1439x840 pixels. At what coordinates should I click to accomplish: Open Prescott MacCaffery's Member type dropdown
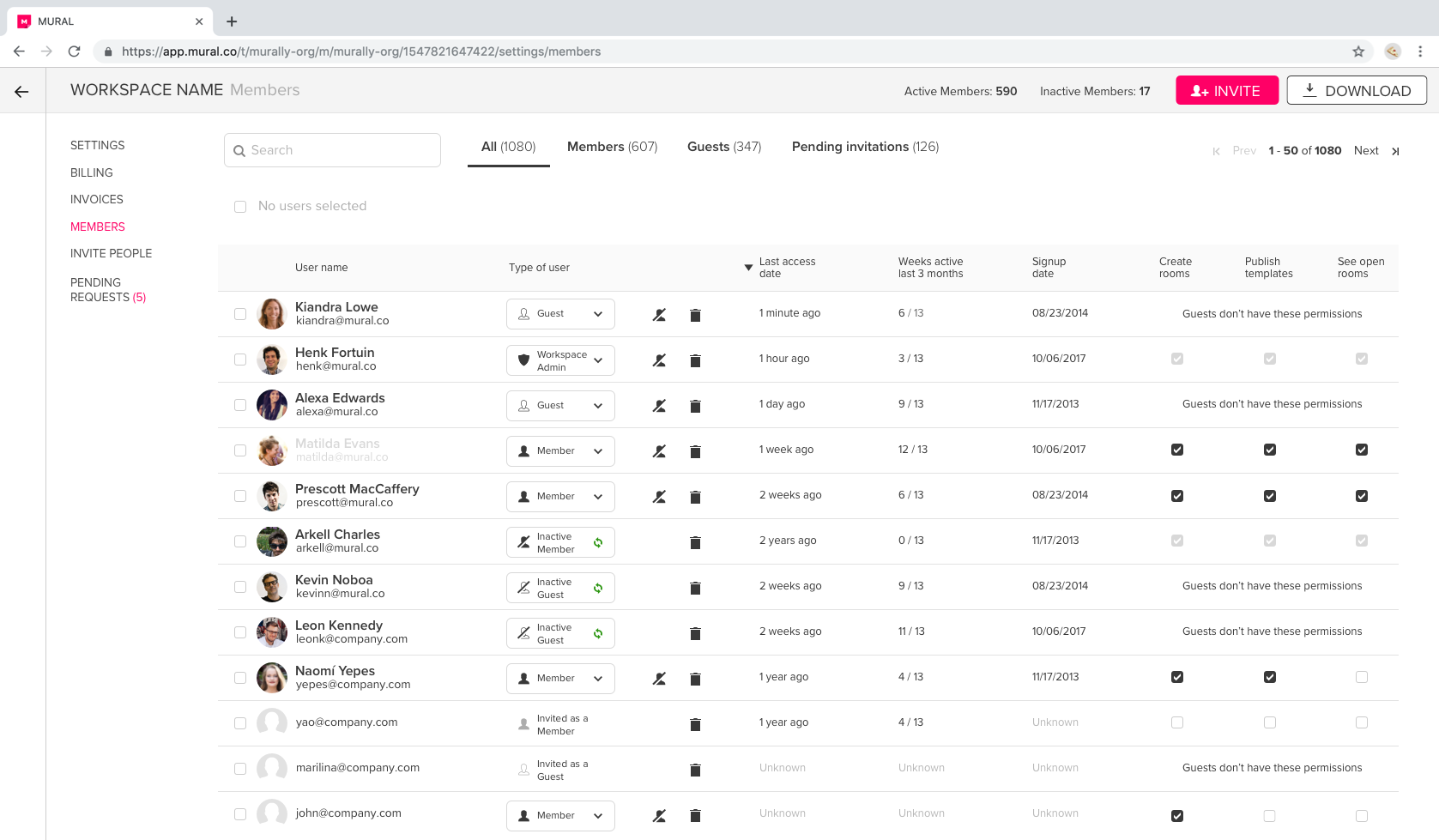click(560, 497)
